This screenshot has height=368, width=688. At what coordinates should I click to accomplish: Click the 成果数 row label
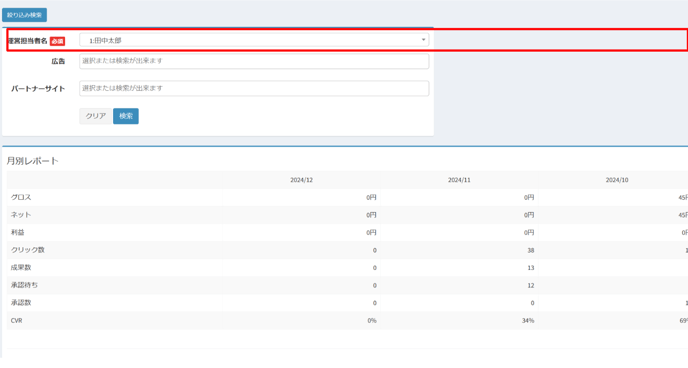[21, 268]
